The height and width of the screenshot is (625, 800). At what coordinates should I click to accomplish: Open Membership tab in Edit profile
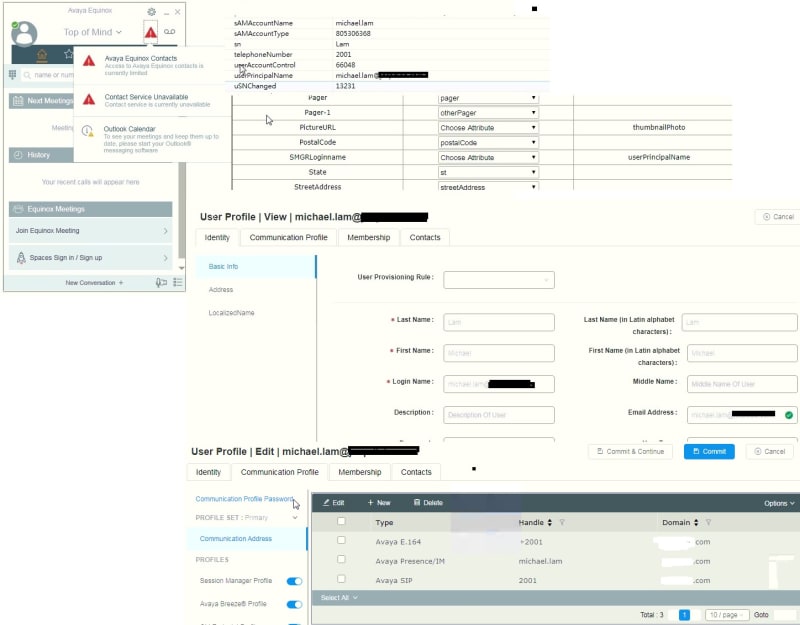pyautogui.click(x=360, y=472)
